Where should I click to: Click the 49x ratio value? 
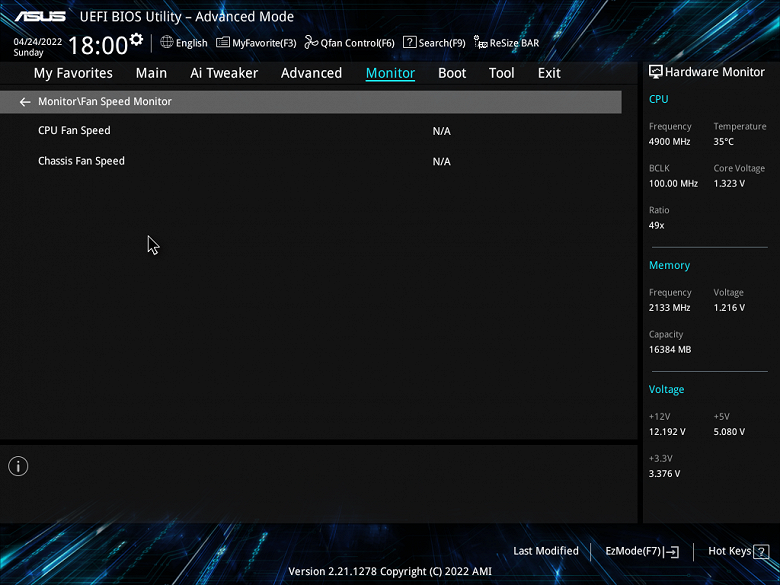point(657,225)
